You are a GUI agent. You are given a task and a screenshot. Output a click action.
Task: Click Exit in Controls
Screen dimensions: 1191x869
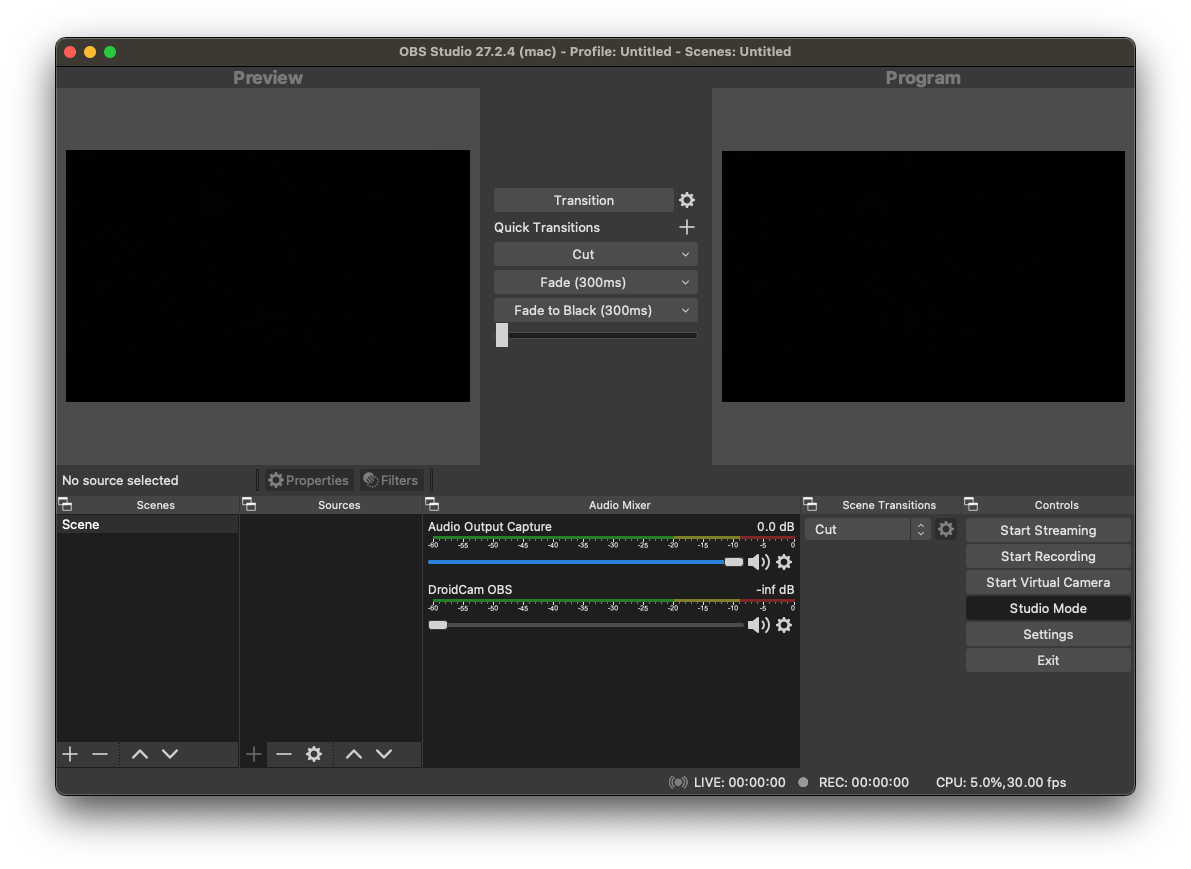[1048, 660]
